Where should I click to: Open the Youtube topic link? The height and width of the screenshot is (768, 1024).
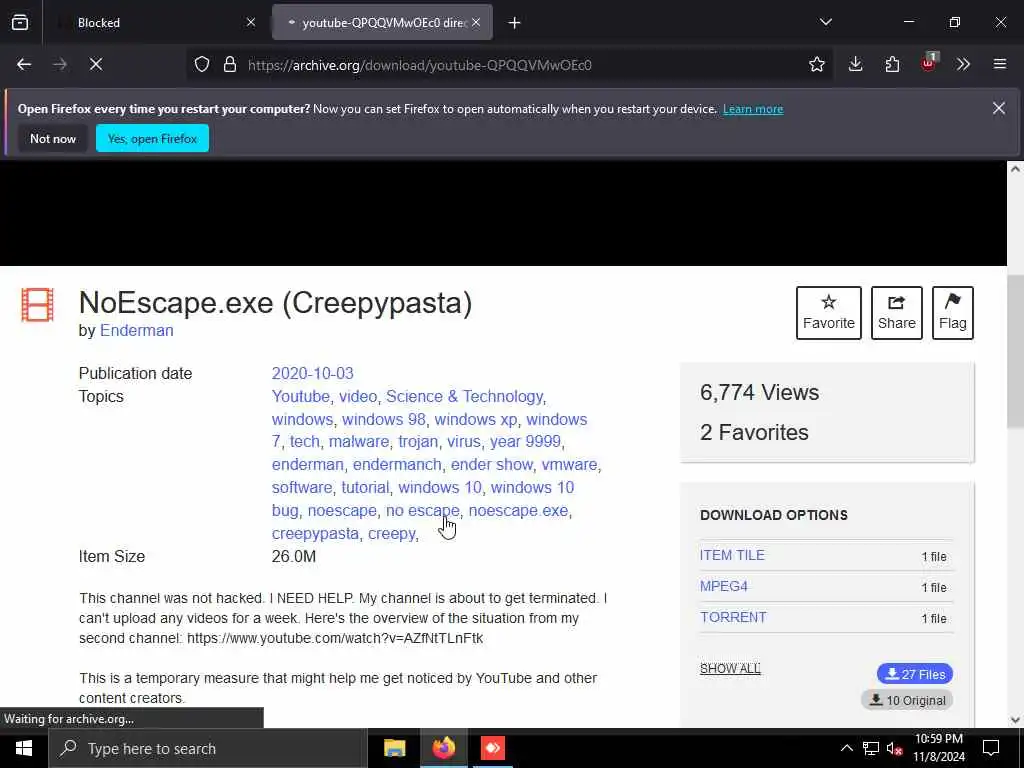click(300, 396)
